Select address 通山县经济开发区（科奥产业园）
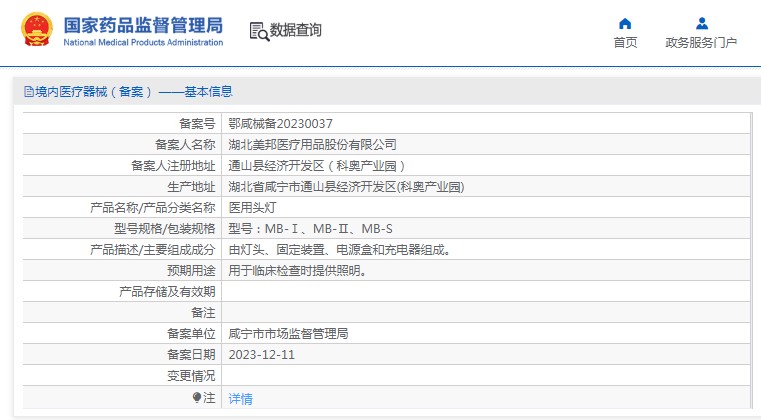This screenshot has width=761, height=420. [317, 166]
